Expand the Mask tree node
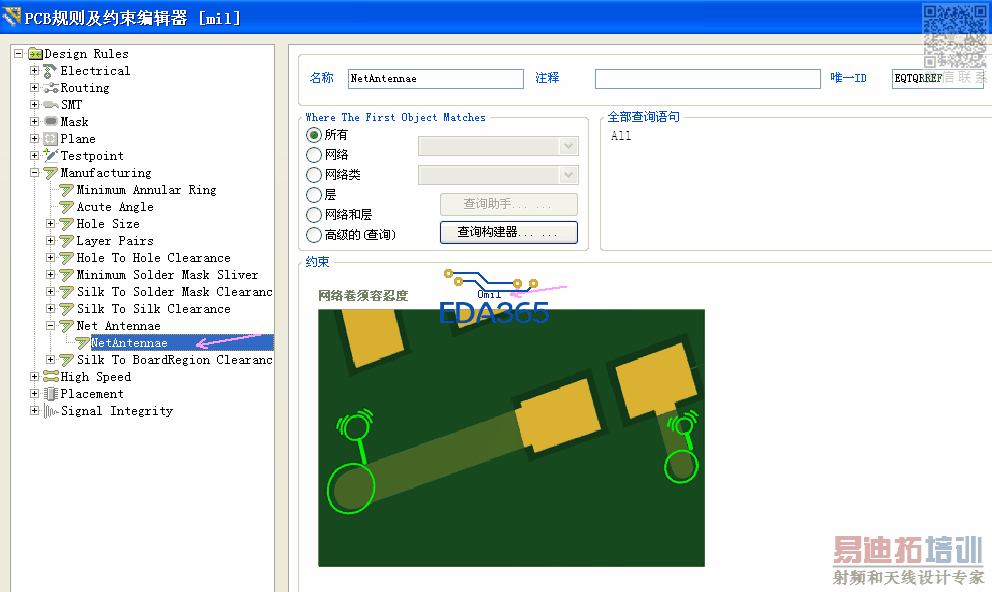The height and width of the screenshot is (592, 992). click(35, 121)
